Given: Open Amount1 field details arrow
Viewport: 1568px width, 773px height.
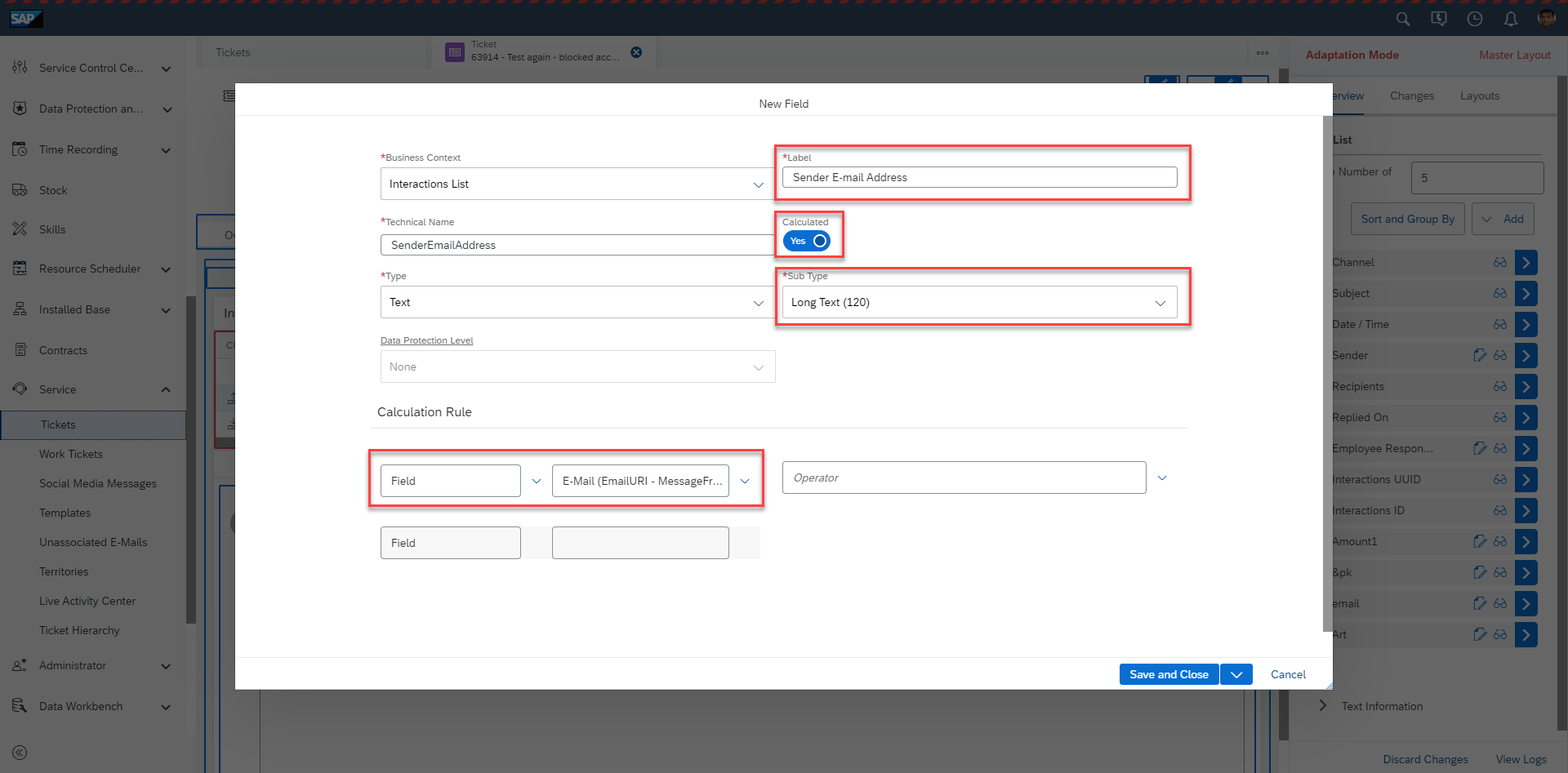Looking at the screenshot, I should tap(1526, 541).
